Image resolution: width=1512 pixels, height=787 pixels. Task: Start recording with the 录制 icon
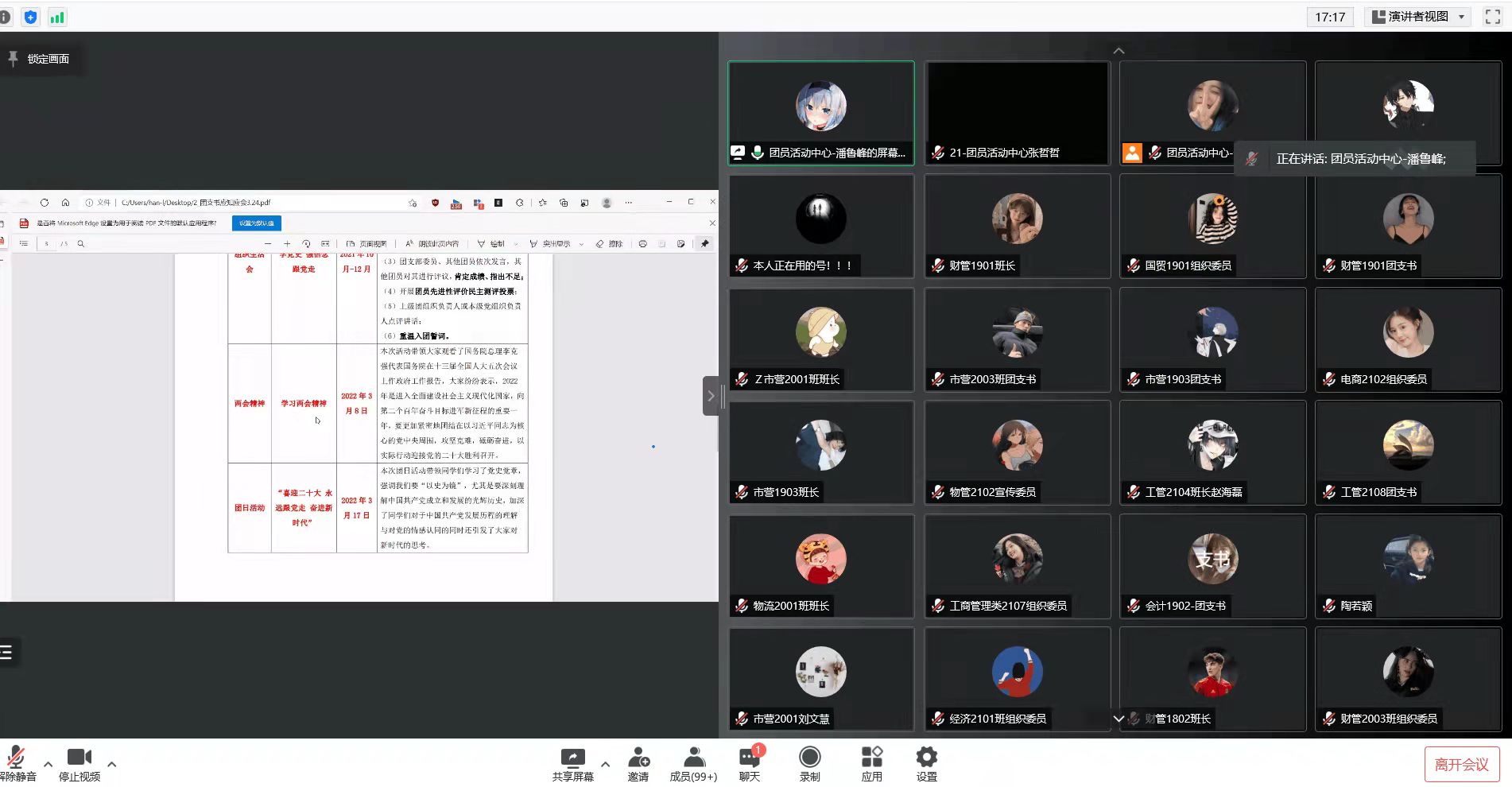pos(809,758)
